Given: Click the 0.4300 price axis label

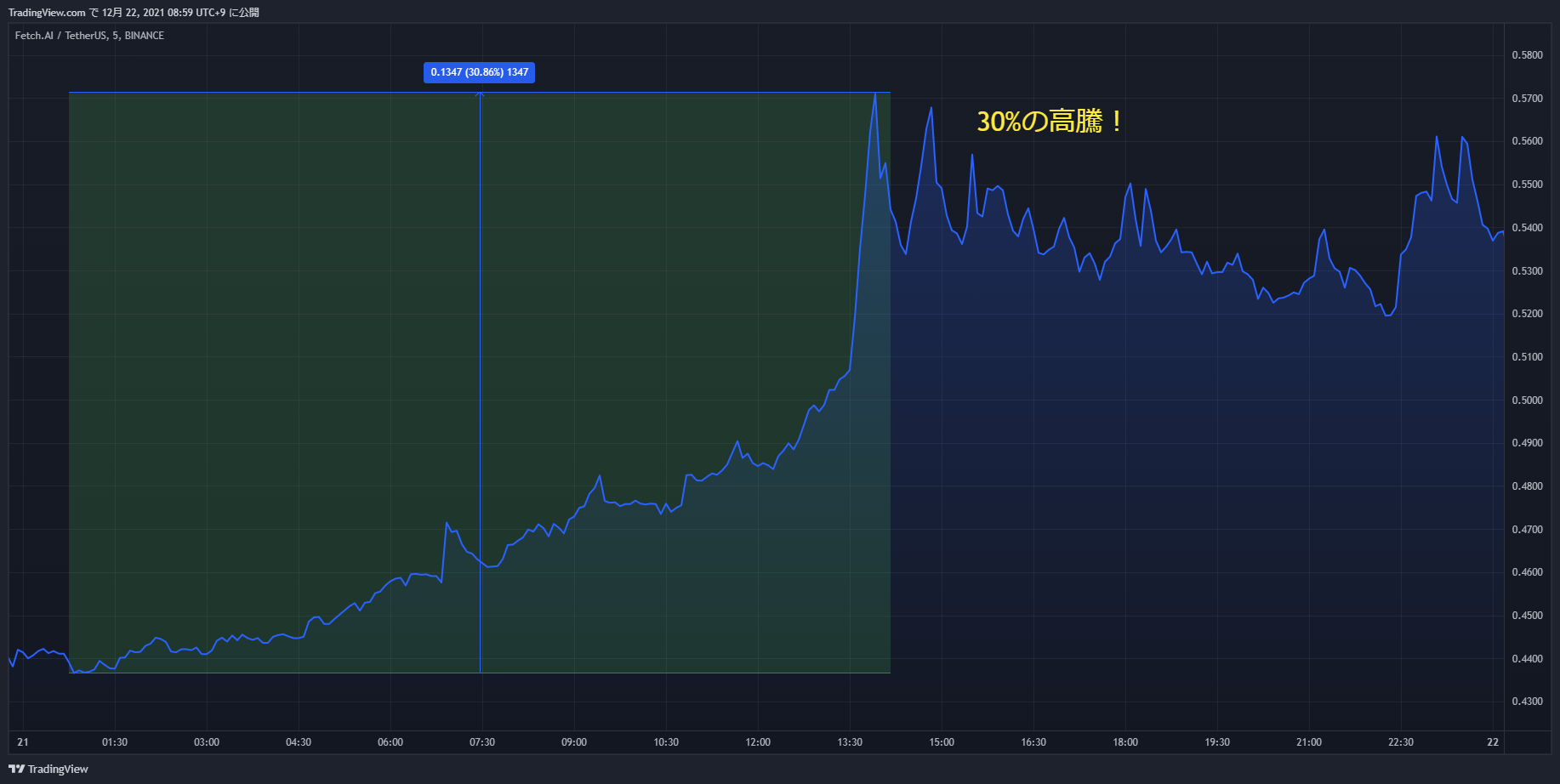Looking at the screenshot, I should 1527,702.
